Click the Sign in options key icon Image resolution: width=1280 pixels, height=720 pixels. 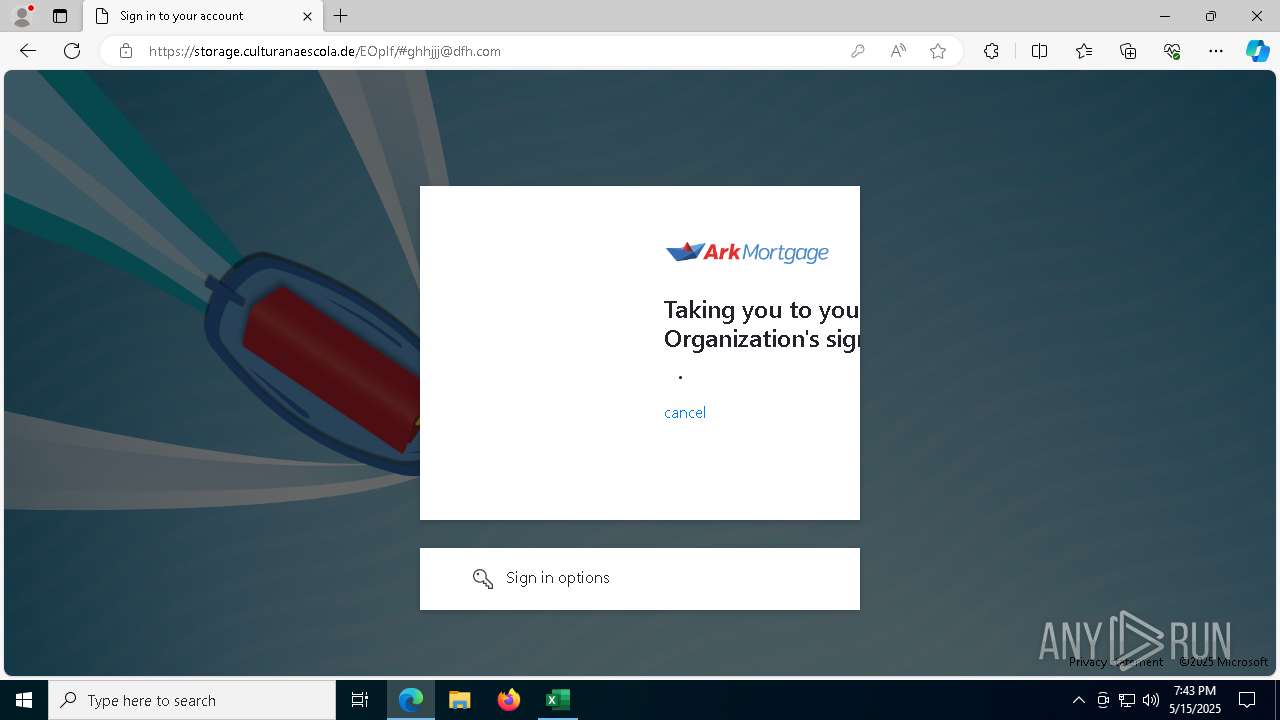click(483, 578)
